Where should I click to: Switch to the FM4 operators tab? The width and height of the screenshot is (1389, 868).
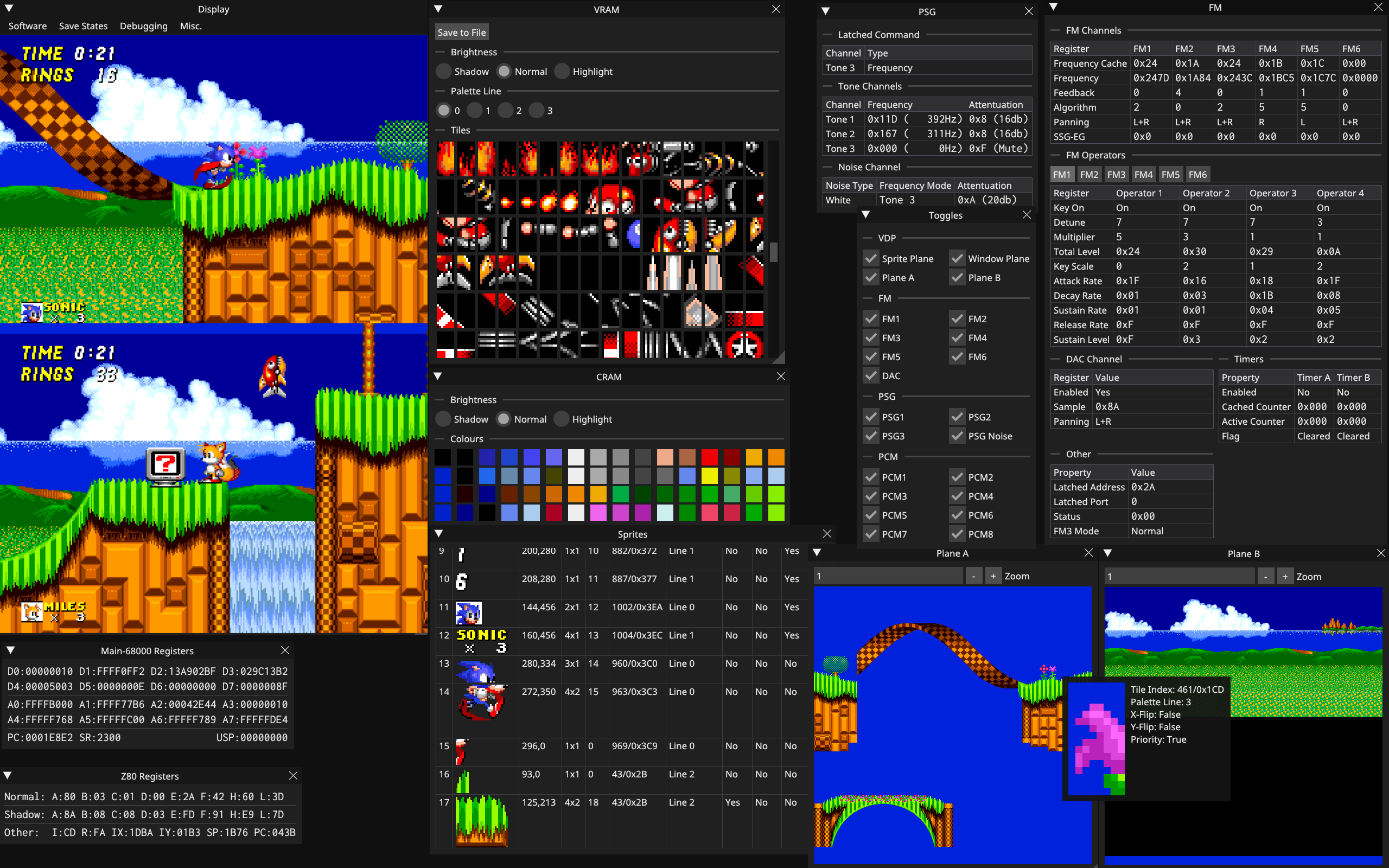coord(1143,175)
